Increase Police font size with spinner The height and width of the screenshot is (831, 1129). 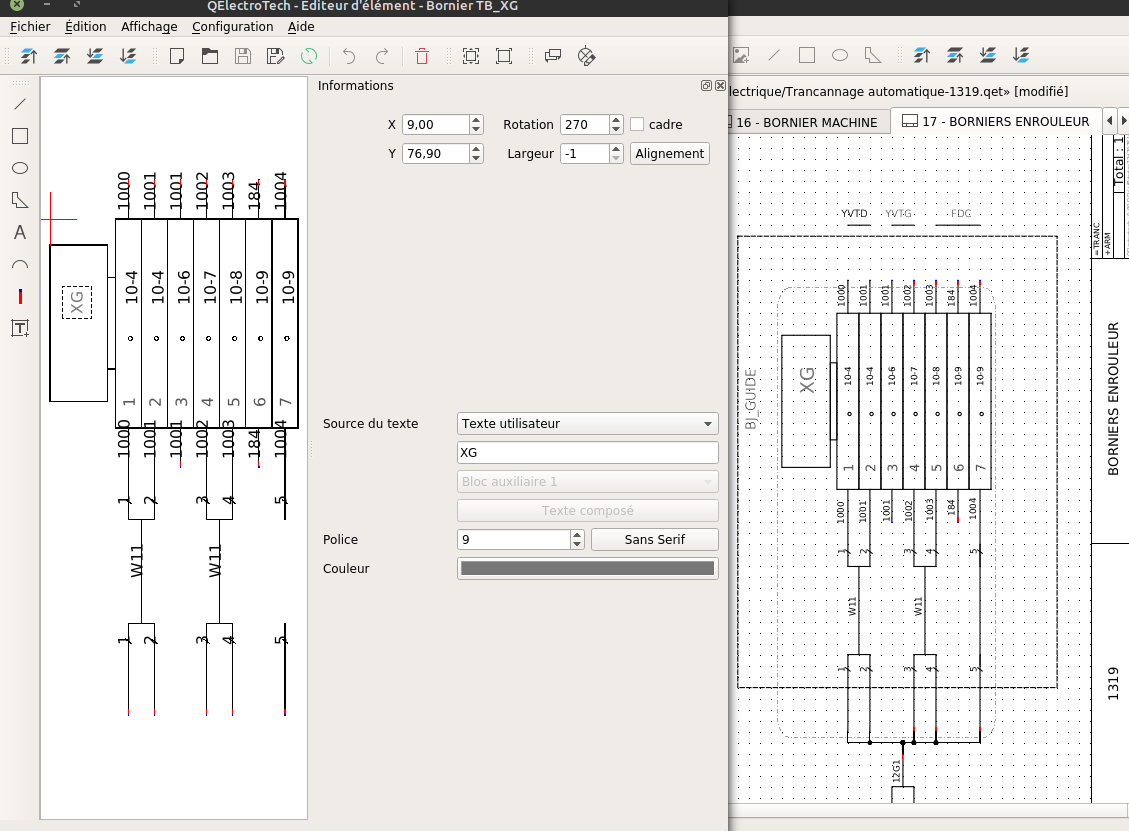coord(577,535)
